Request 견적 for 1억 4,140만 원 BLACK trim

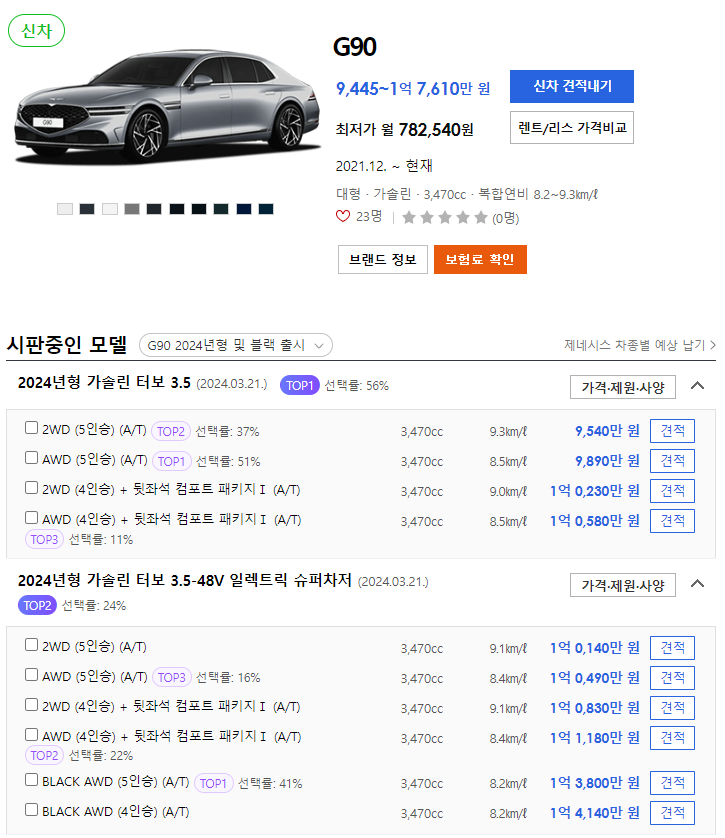(x=672, y=812)
